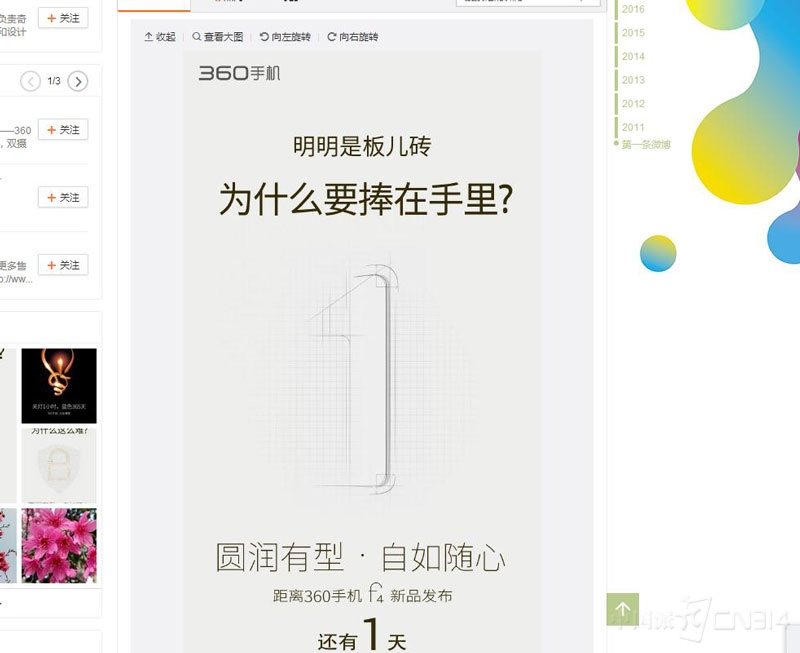Click 关注 next to the 更多售 account
The image size is (800, 653).
63,265
